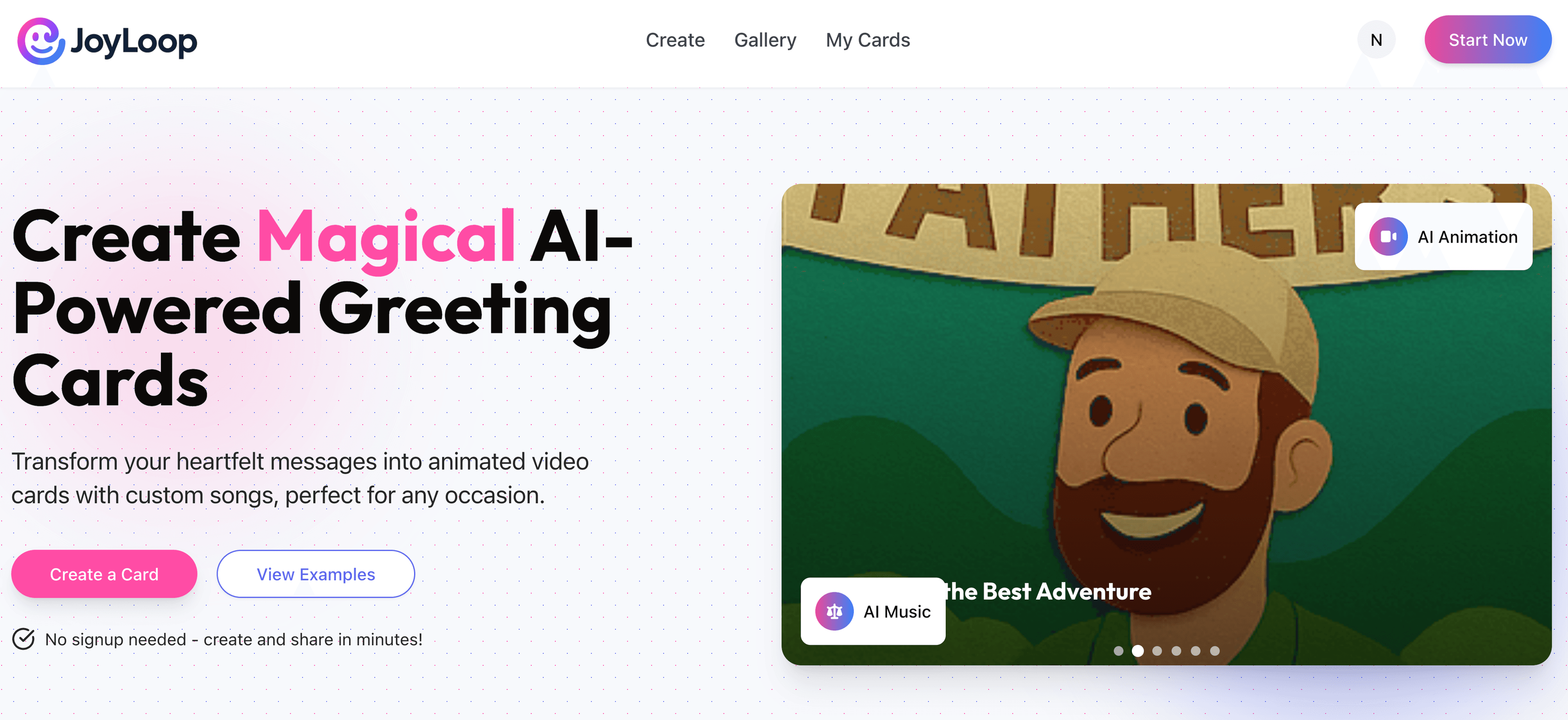
Task: Jump to the fourth carousel slide dot
Action: pos(1176,651)
